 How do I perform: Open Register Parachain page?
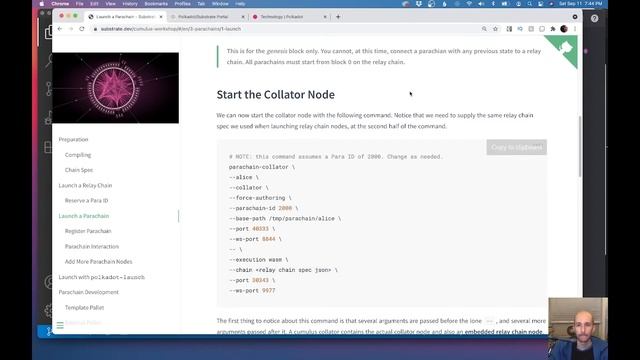[88, 231]
